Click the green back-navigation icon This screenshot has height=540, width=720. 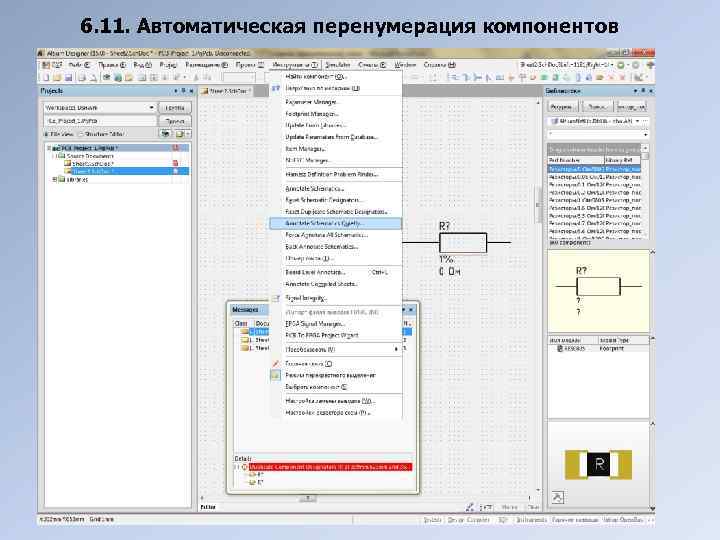pyautogui.click(x=621, y=65)
